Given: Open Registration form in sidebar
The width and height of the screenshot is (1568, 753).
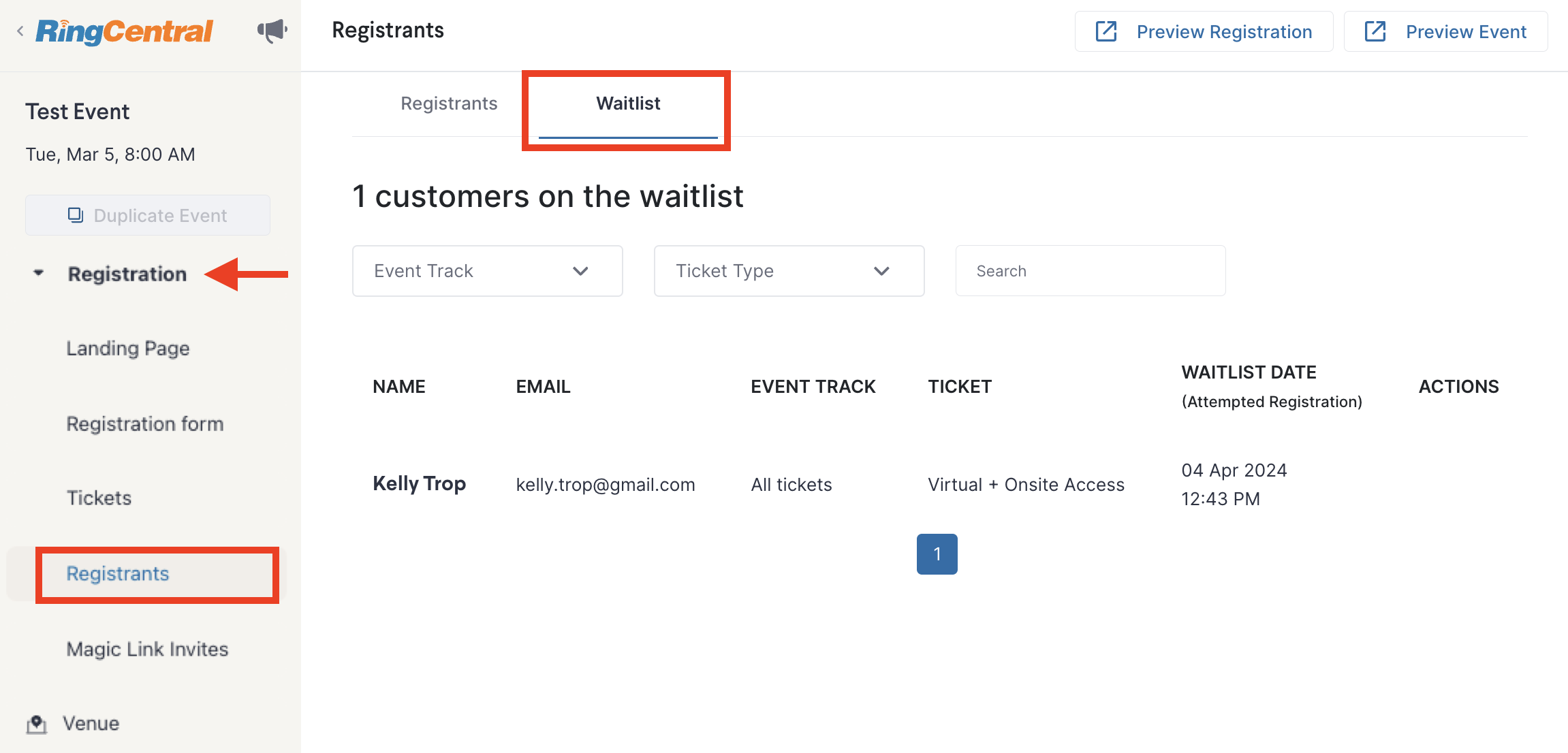Looking at the screenshot, I should point(145,423).
